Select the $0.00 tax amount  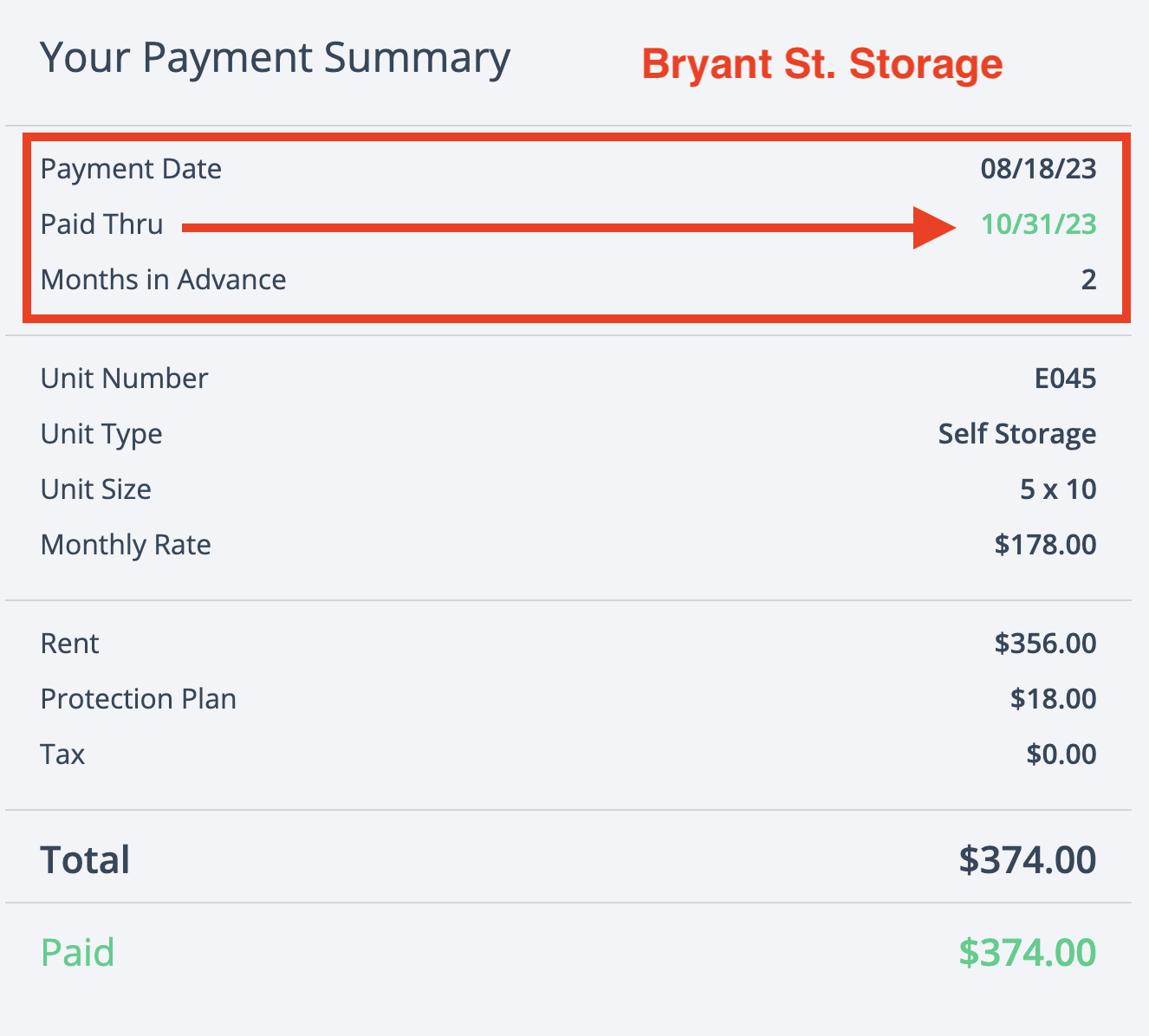pyautogui.click(x=1061, y=754)
